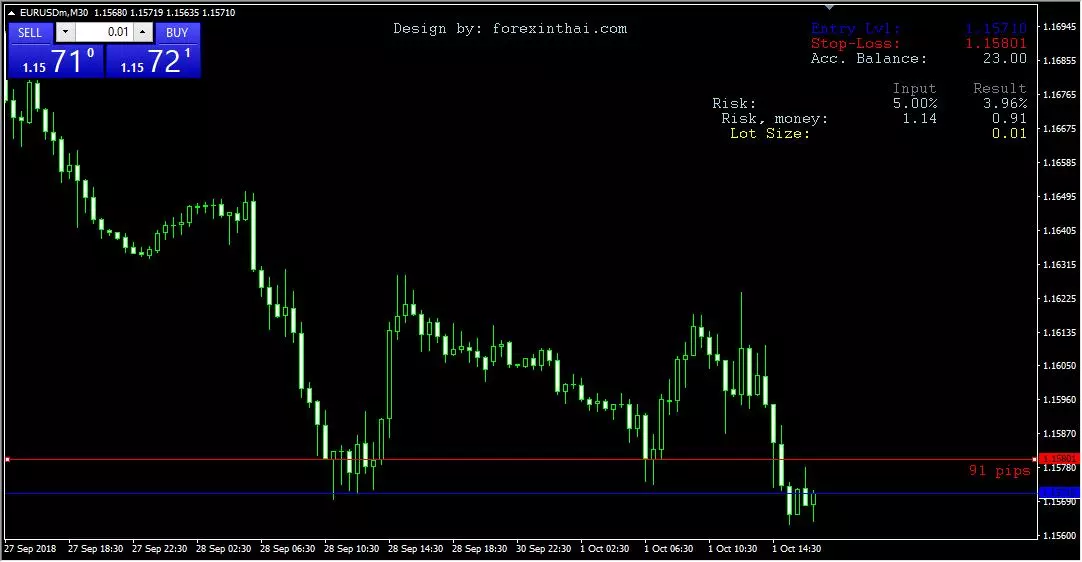Decrease lot volume with down arrow

point(66,32)
